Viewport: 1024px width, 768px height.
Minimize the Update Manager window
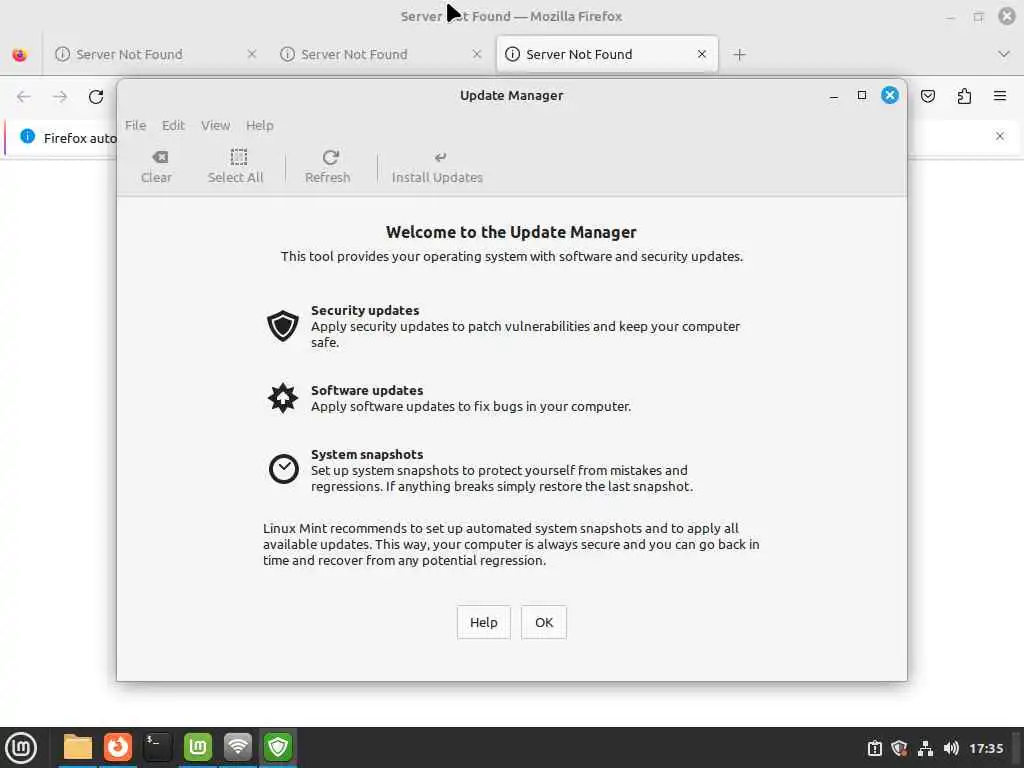[x=833, y=96]
